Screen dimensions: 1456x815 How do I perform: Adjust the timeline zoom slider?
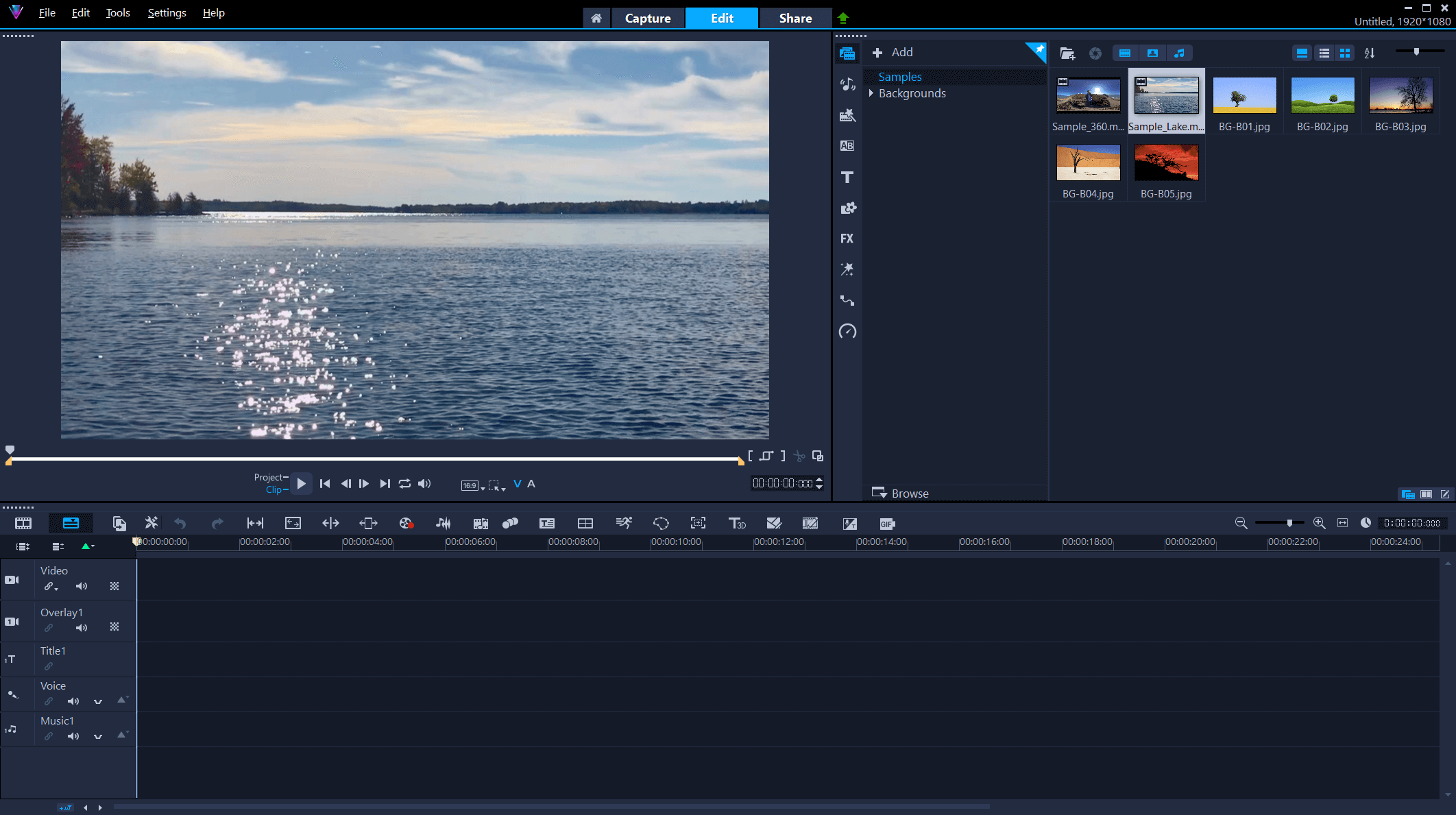pos(1289,523)
